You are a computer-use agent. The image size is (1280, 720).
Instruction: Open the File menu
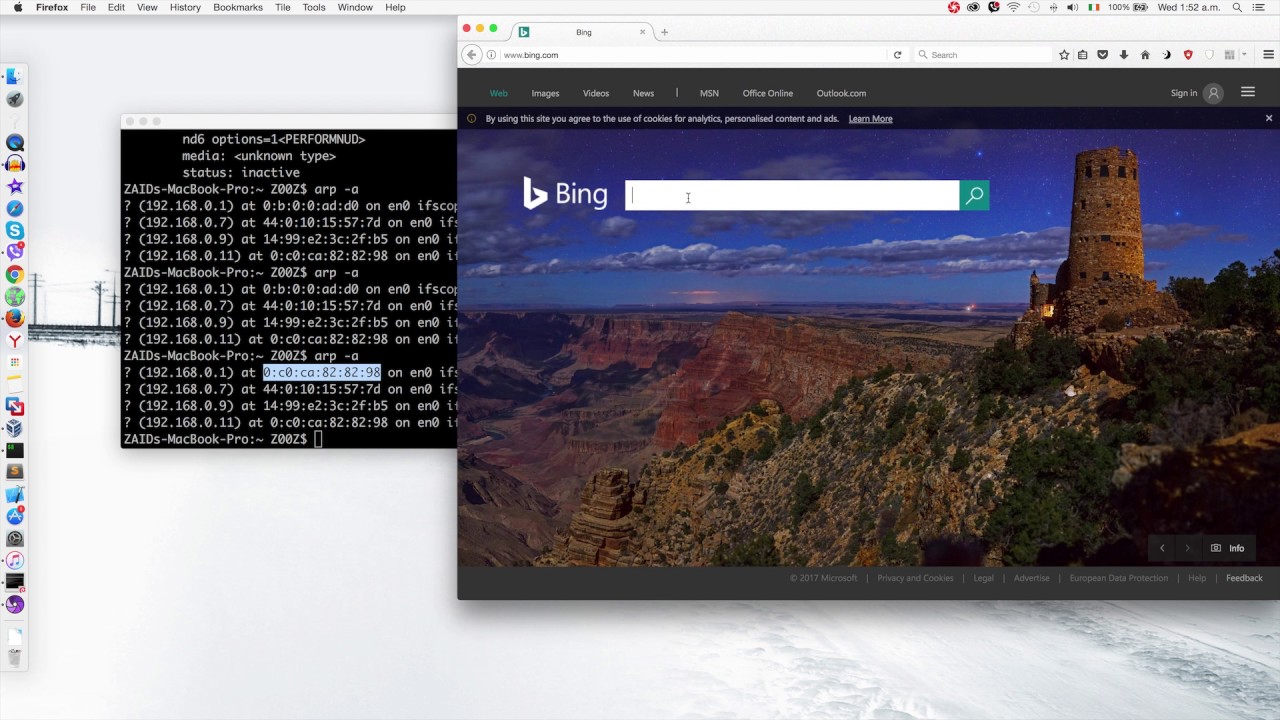point(88,7)
